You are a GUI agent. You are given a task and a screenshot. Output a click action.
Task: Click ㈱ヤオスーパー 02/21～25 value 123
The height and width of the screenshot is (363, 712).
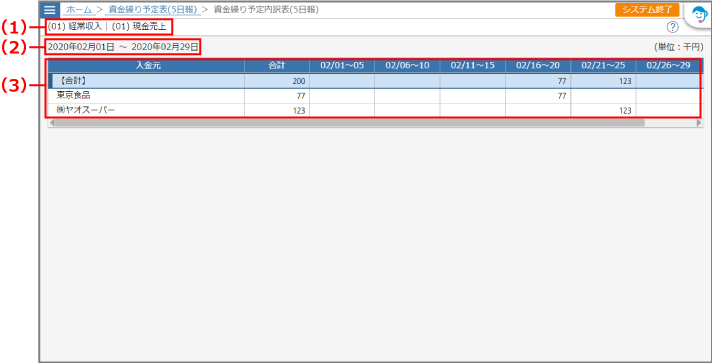603,110
